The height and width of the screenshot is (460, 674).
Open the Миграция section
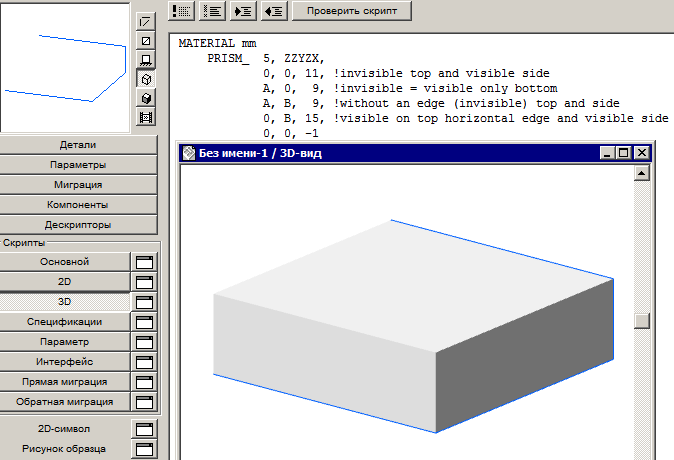(78, 185)
